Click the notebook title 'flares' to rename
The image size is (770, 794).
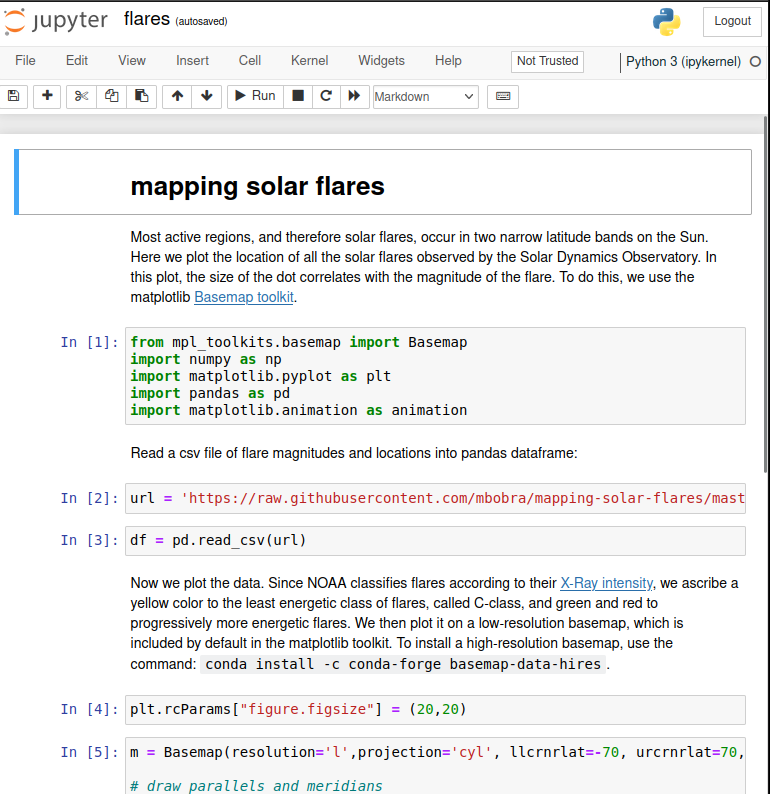(x=146, y=19)
